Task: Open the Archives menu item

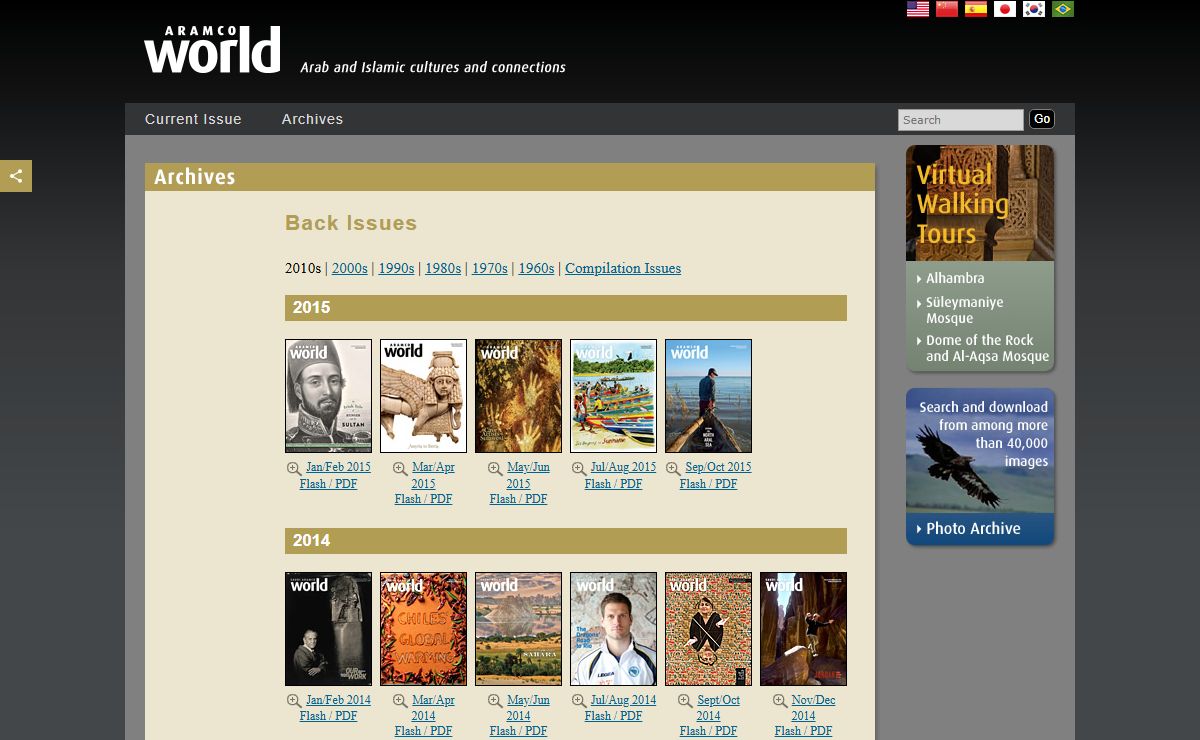Action: point(312,119)
